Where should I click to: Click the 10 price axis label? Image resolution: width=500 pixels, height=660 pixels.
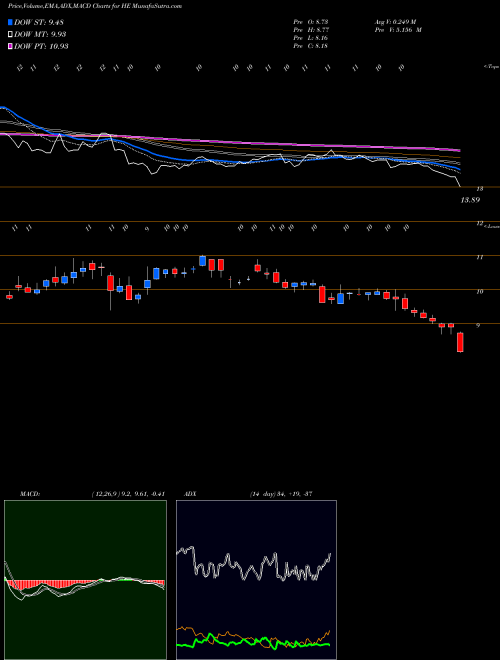479,291
